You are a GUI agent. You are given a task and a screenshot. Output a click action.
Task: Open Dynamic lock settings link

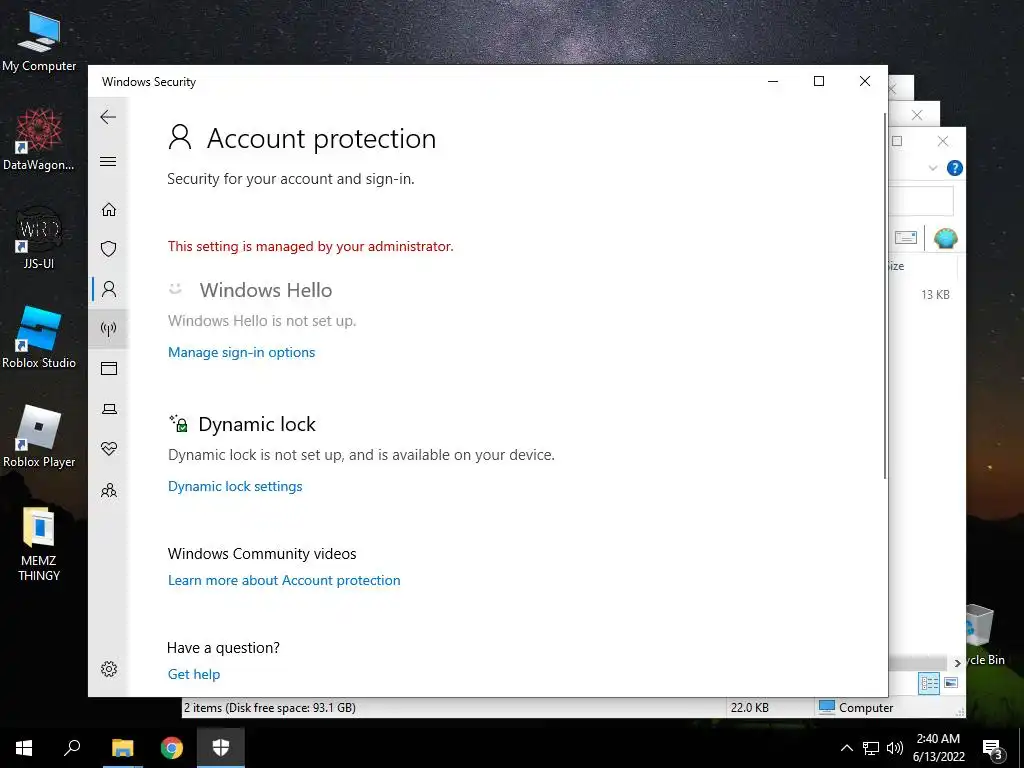tap(235, 486)
